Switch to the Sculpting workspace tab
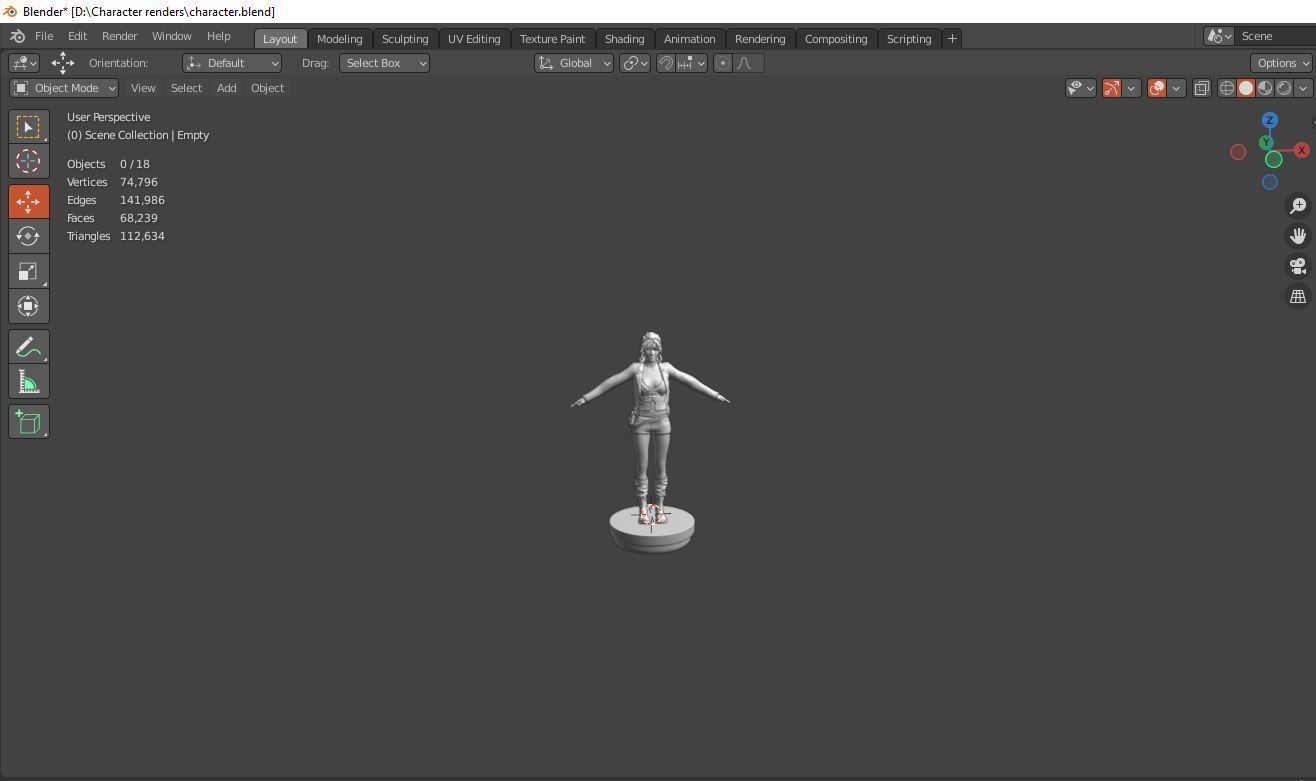The image size is (1316, 781). (x=405, y=39)
